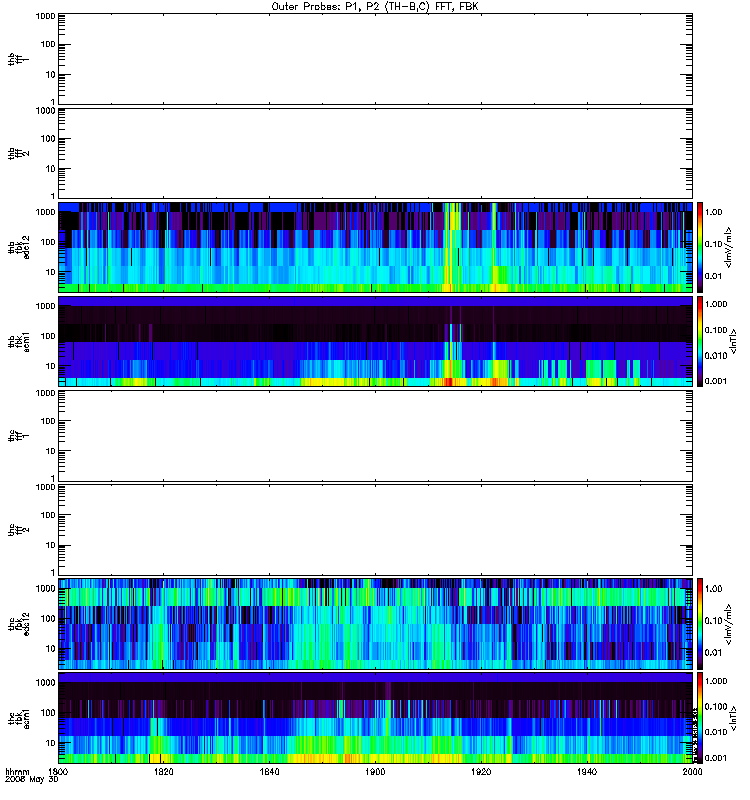This screenshot has height=800, width=750.
Task: Click the '1840' time axis label
Action: (x=269, y=771)
